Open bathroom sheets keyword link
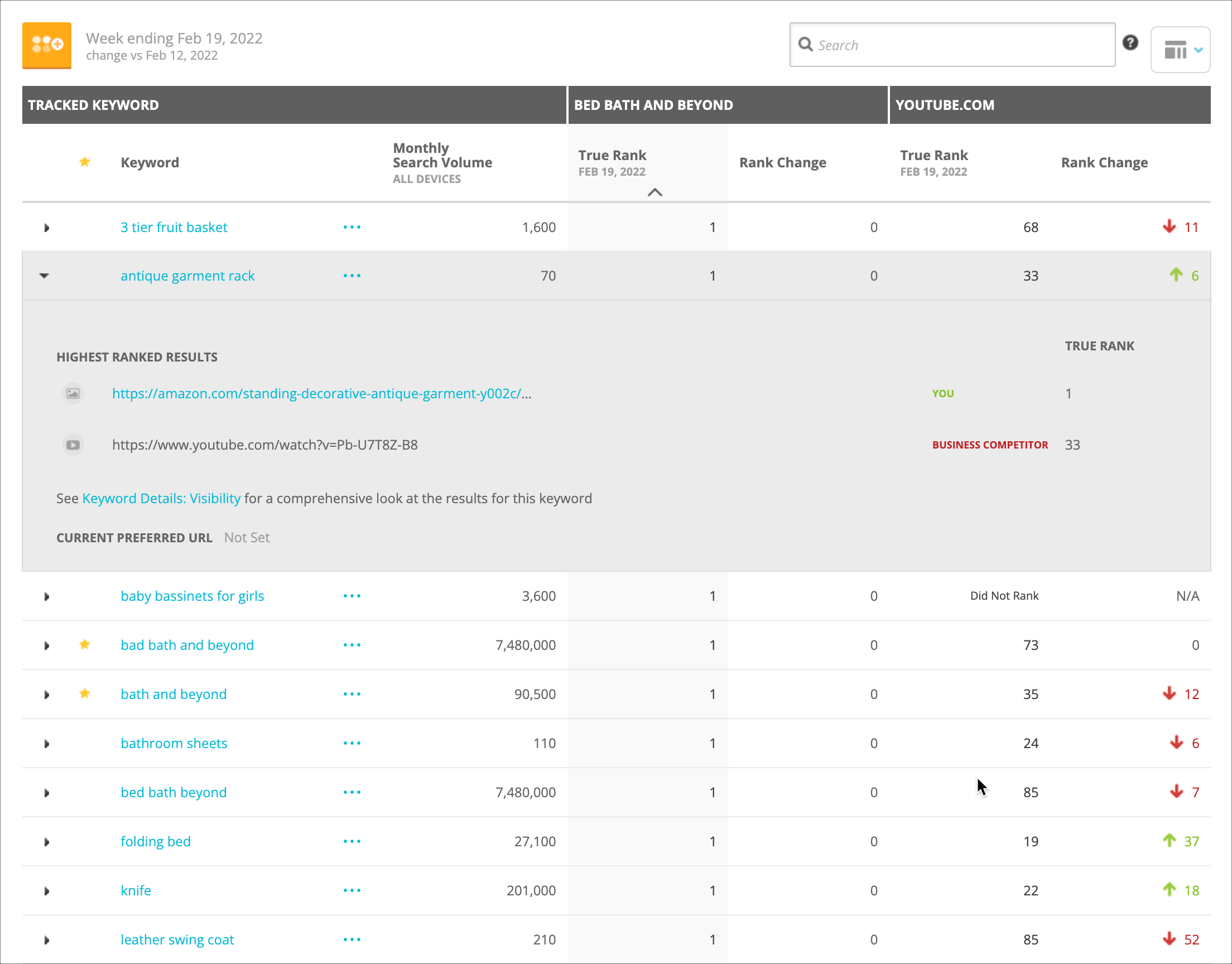The height and width of the screenshot is (964, 1232). pos(174,743)
